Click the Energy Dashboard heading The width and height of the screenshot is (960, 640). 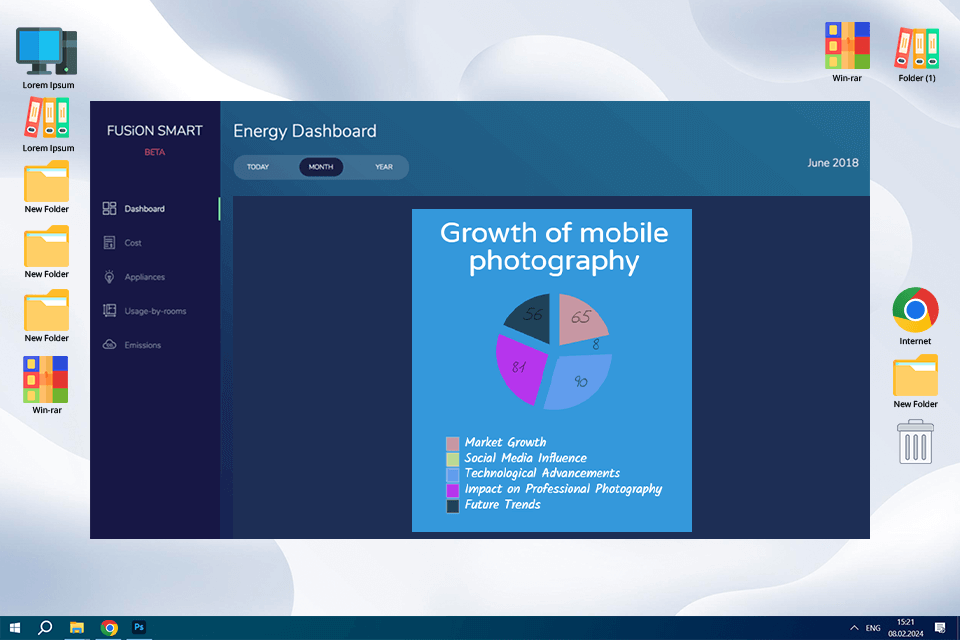click(305, 131)
